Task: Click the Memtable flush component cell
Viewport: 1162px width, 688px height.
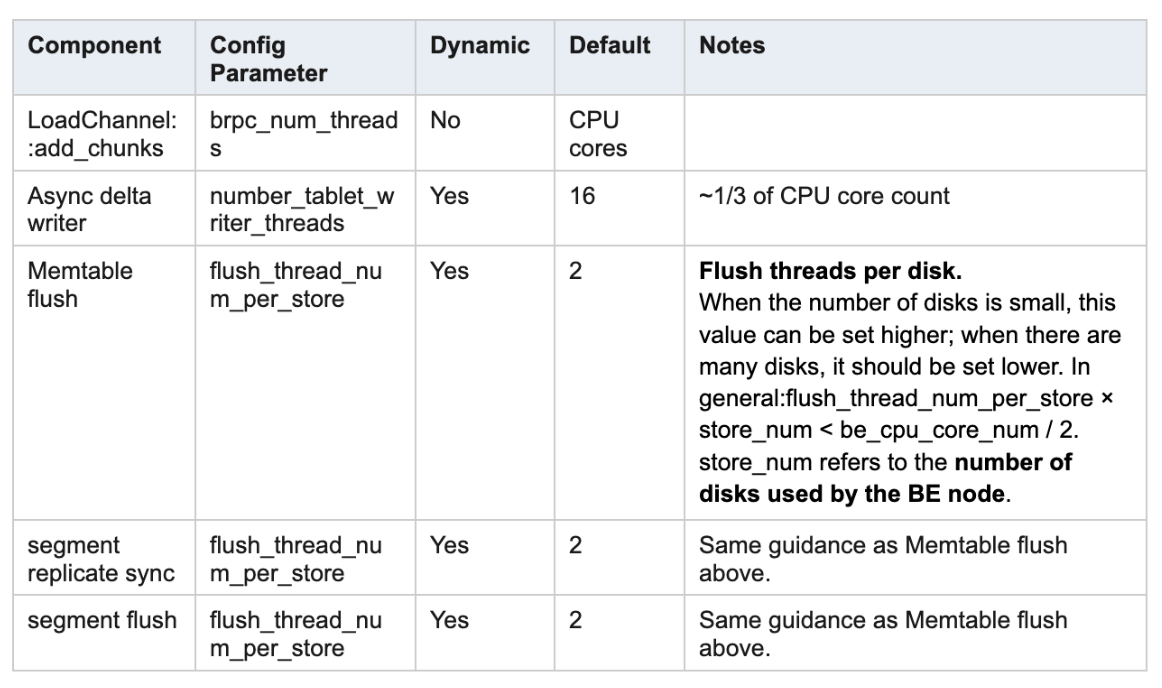Action: click(76, 286)
